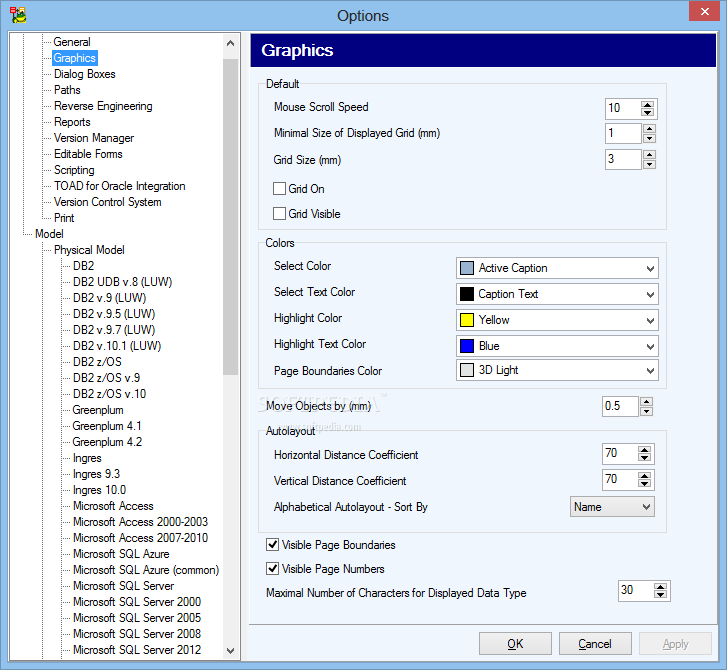This screenshot has height=670, width=727.
Task: Uncheck Visible Page Numbers
Action: click(x=273, y=568)
